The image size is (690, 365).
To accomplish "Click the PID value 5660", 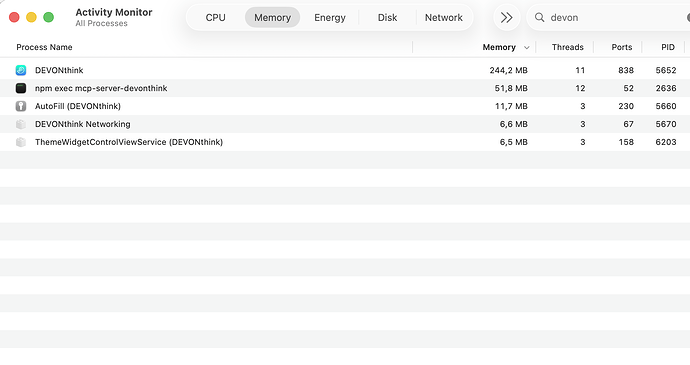I will point(666,106).
